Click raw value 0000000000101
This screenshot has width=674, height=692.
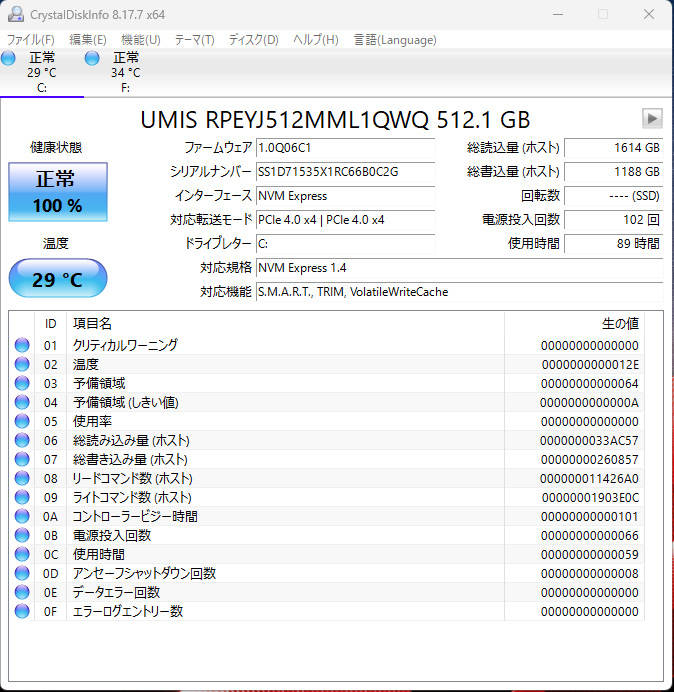[x=590, y=516]
